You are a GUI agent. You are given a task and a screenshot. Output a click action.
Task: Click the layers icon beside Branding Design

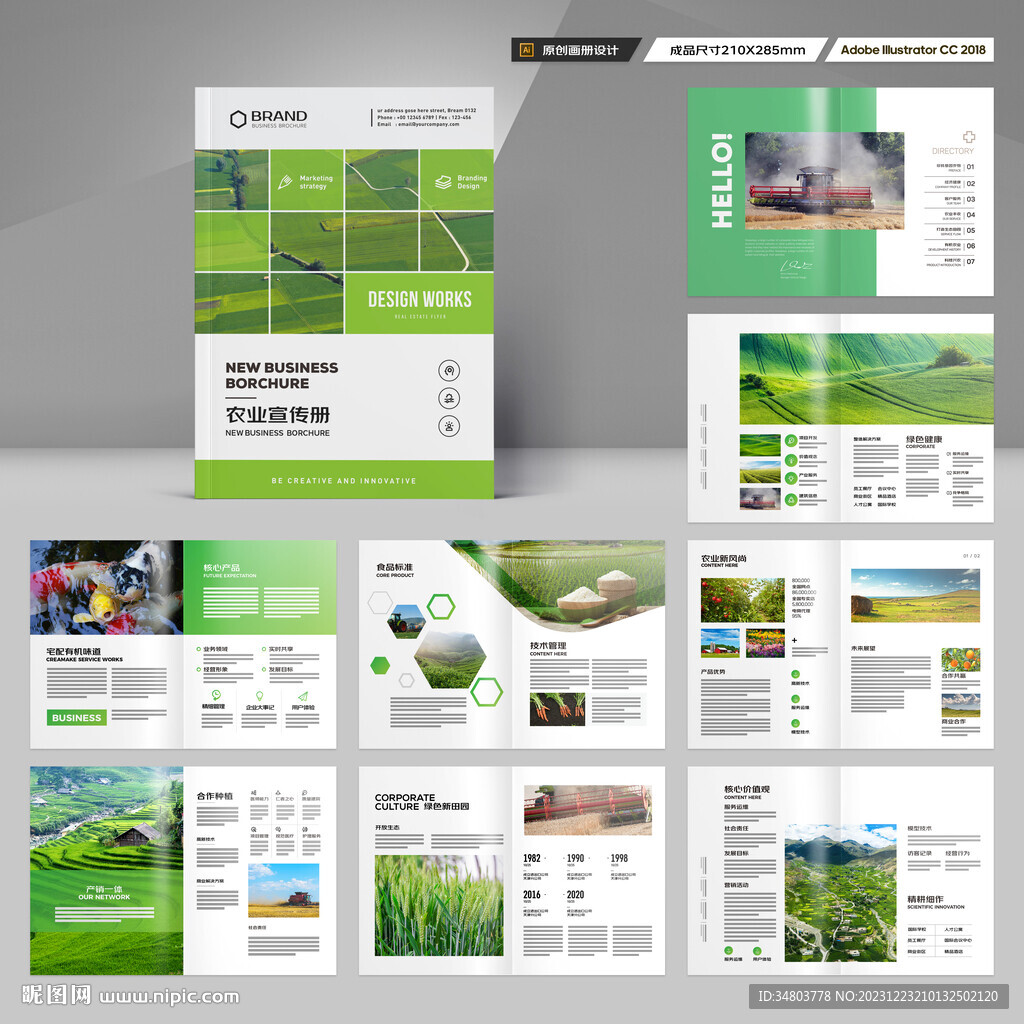click(x=443, y=182)
